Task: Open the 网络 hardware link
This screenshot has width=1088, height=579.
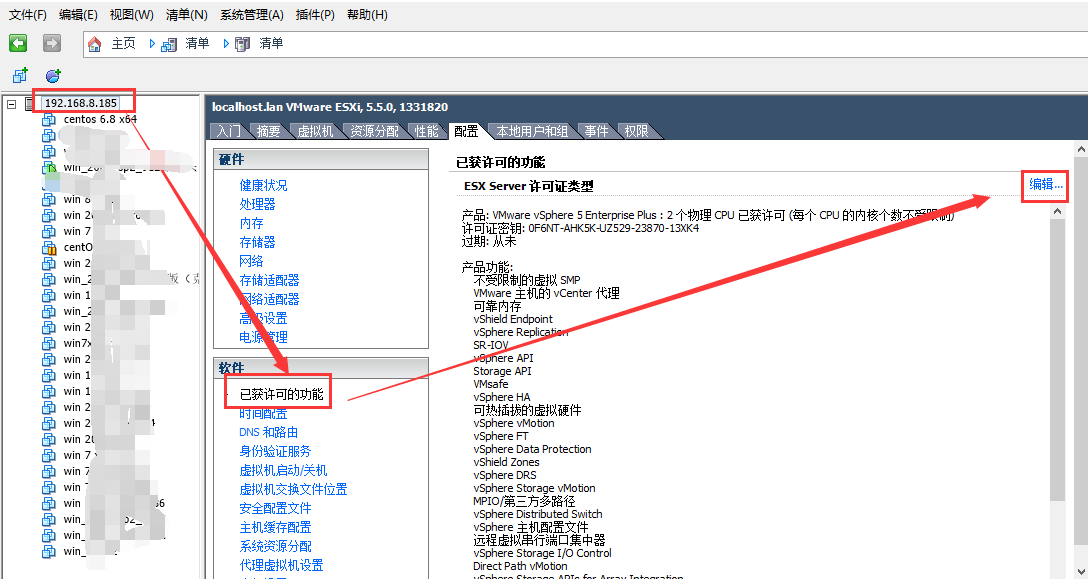Action: click(x=251, y=261)
